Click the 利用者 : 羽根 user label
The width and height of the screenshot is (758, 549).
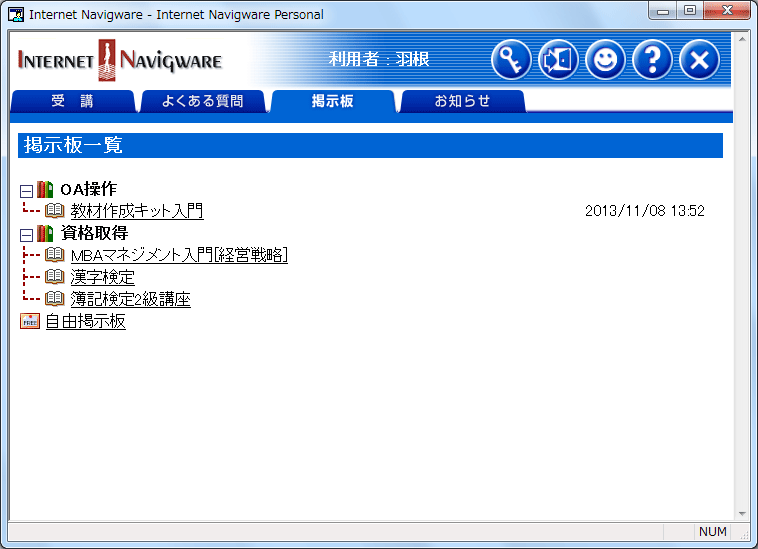coord(379,59)
